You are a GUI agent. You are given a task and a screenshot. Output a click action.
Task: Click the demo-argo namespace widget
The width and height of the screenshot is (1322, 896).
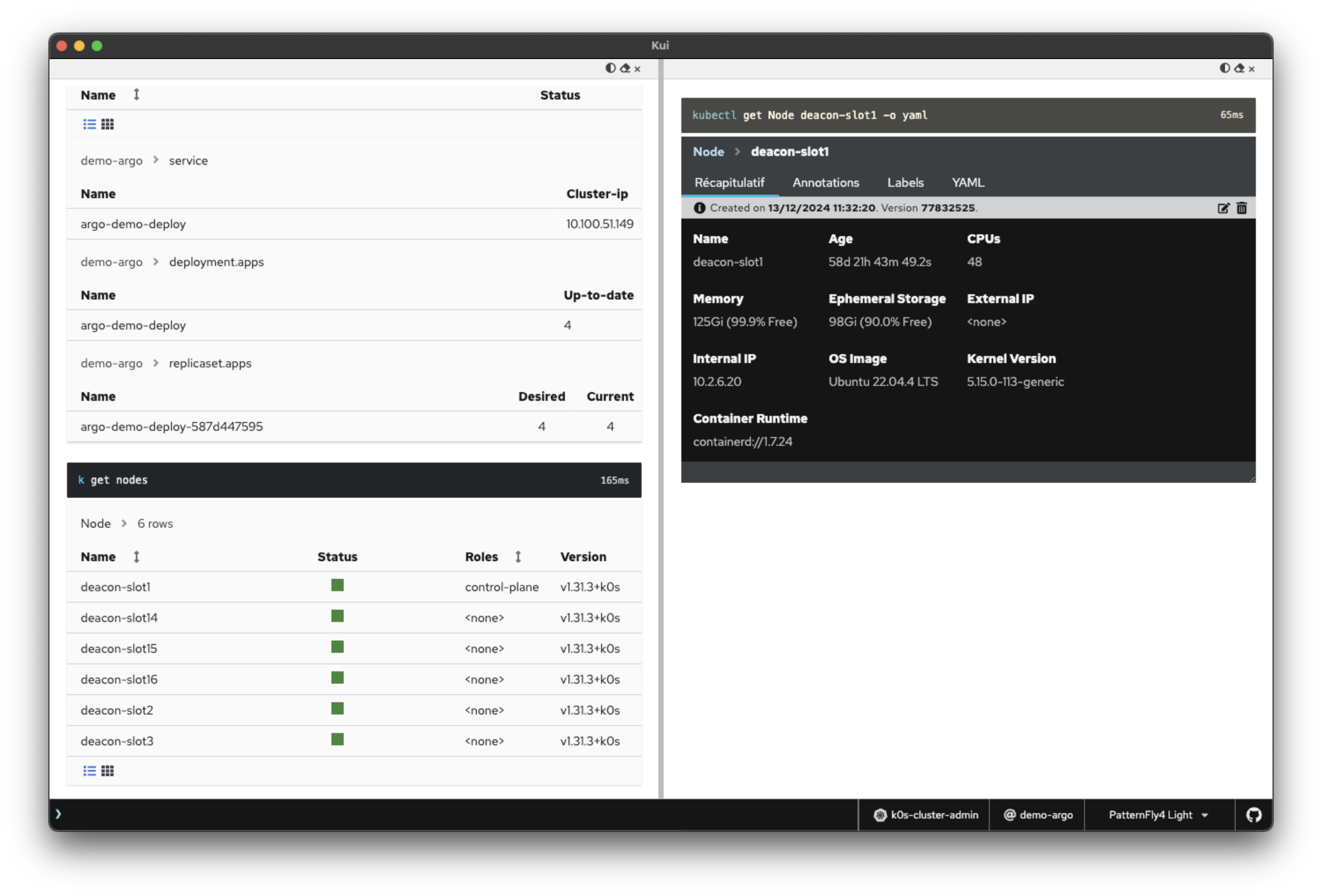tap(1038, 815)
